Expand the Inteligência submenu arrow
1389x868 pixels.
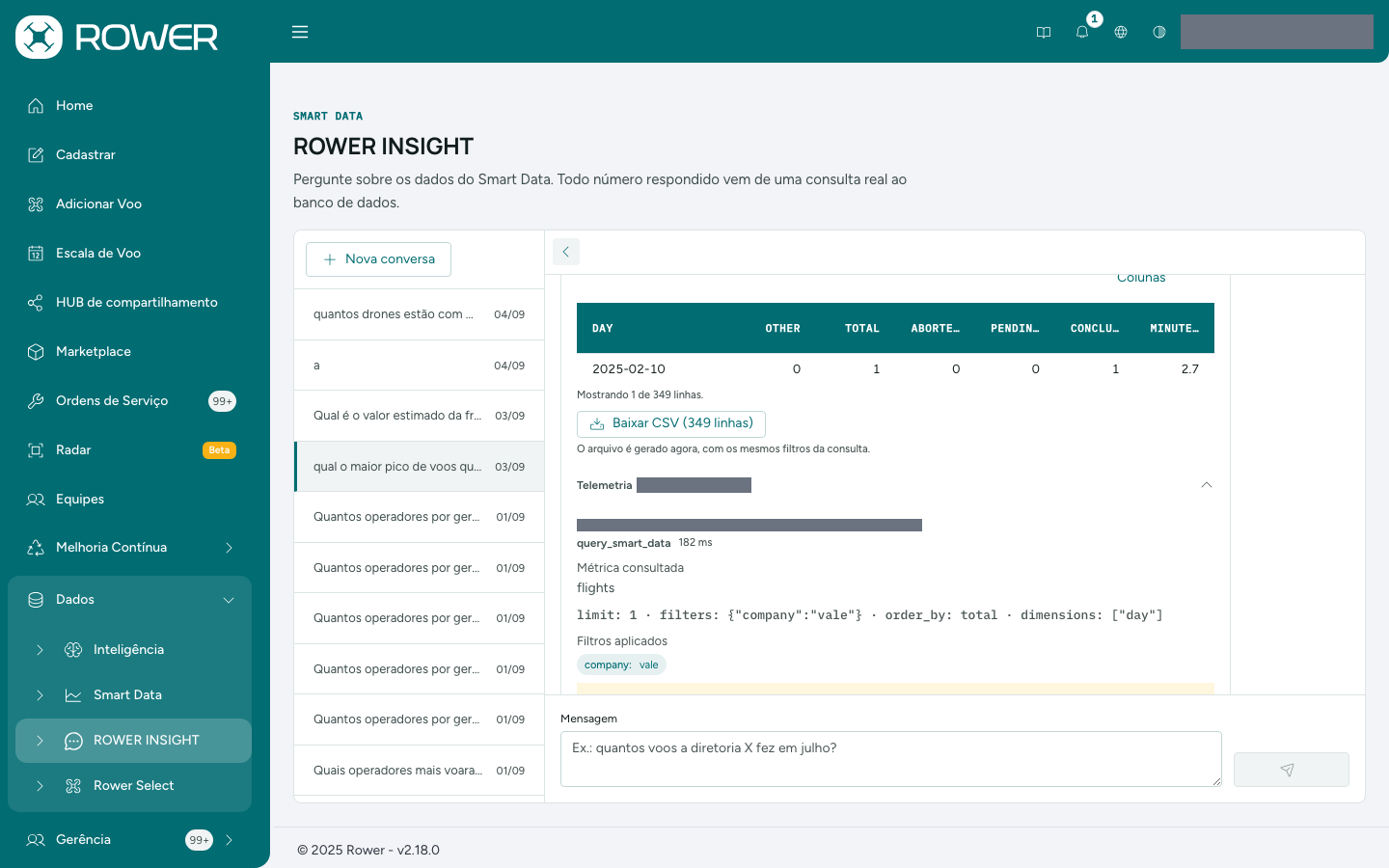40,649
